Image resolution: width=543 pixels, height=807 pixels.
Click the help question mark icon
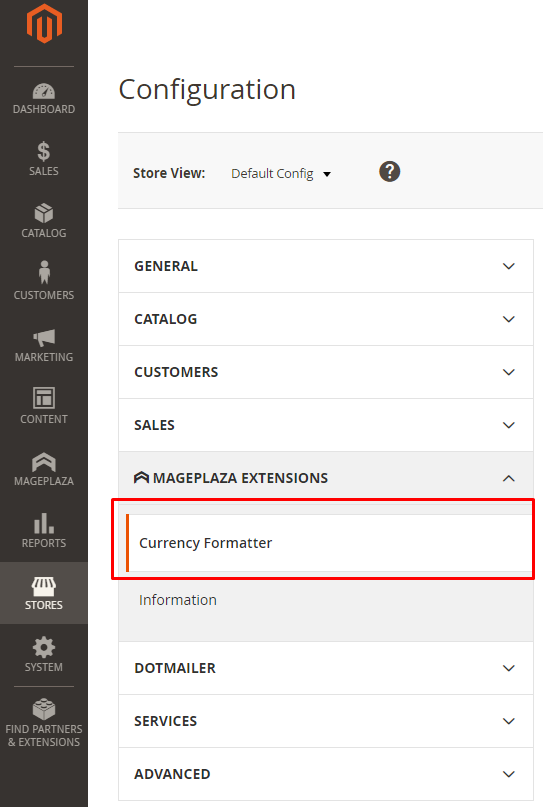point(390,171)
